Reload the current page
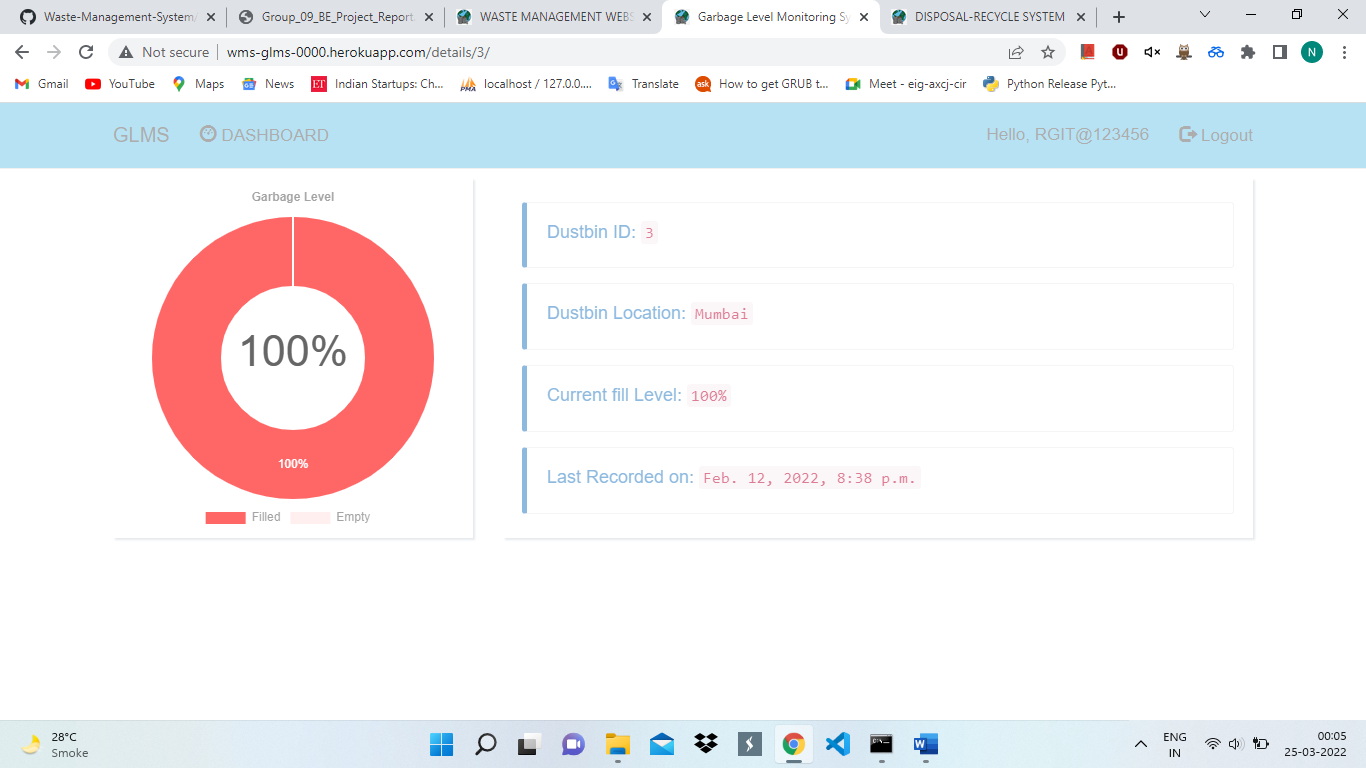The image size is (1366, 768). 86,52
